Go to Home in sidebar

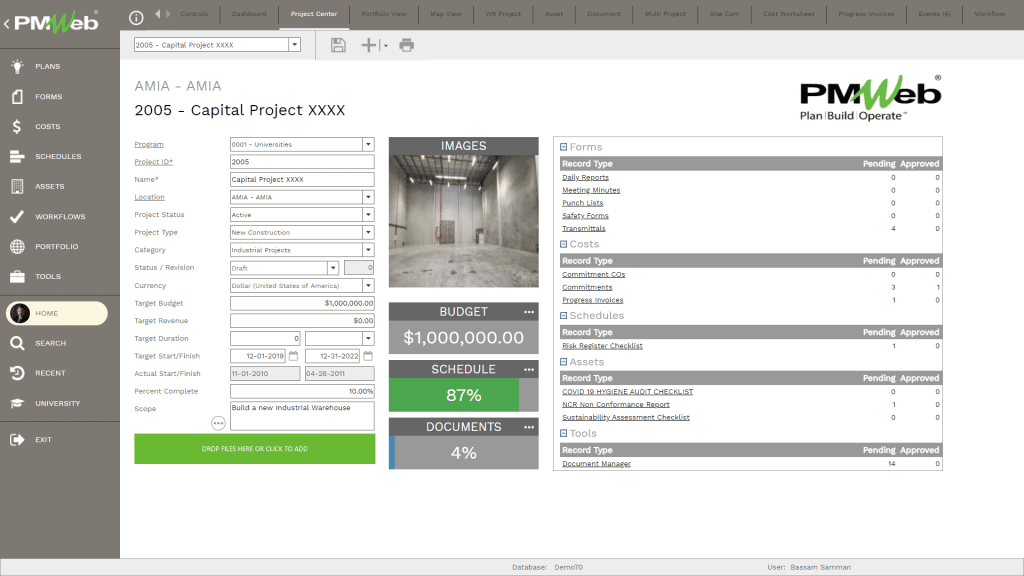pyautogui.click(x=57, y=313)
